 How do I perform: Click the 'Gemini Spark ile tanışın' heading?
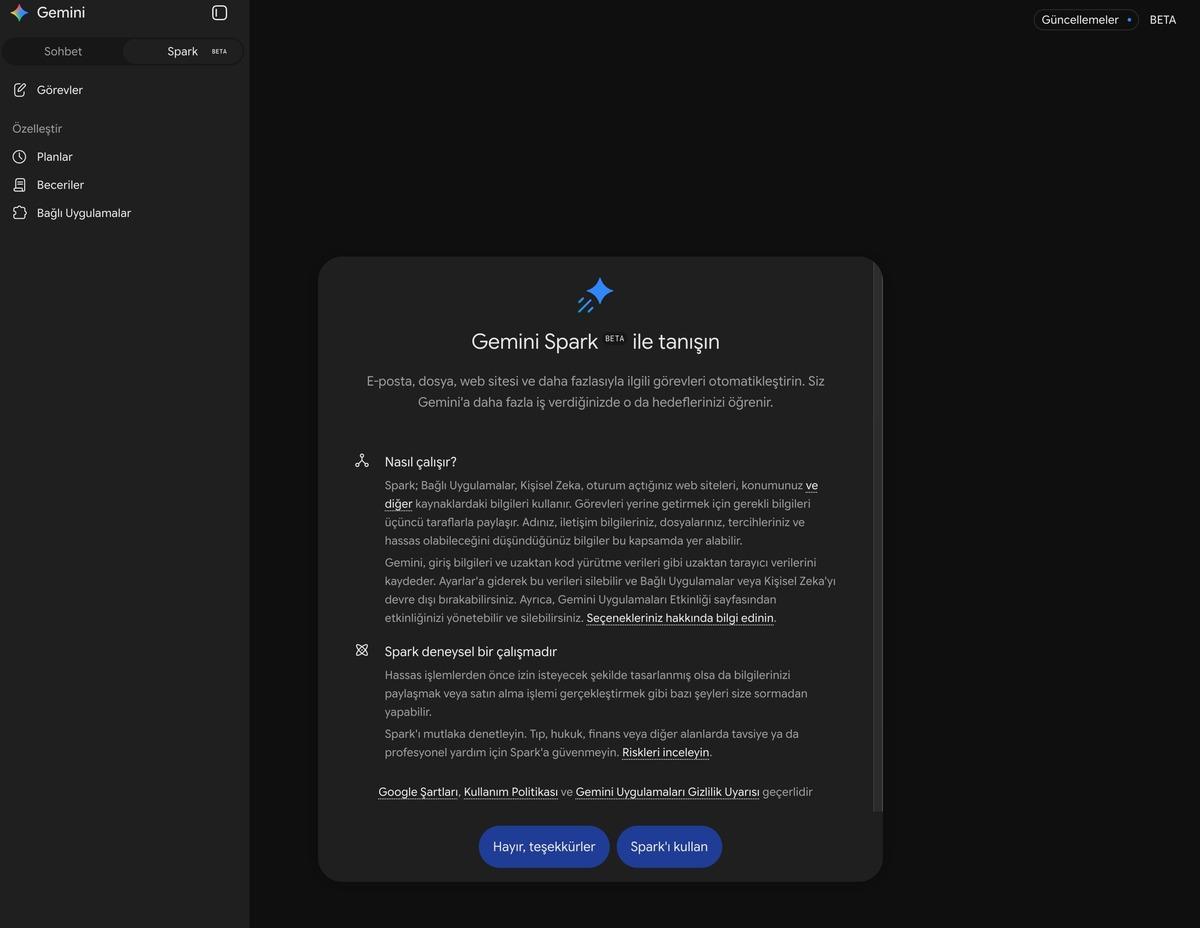pyautogui.click(x=595, y=342)
